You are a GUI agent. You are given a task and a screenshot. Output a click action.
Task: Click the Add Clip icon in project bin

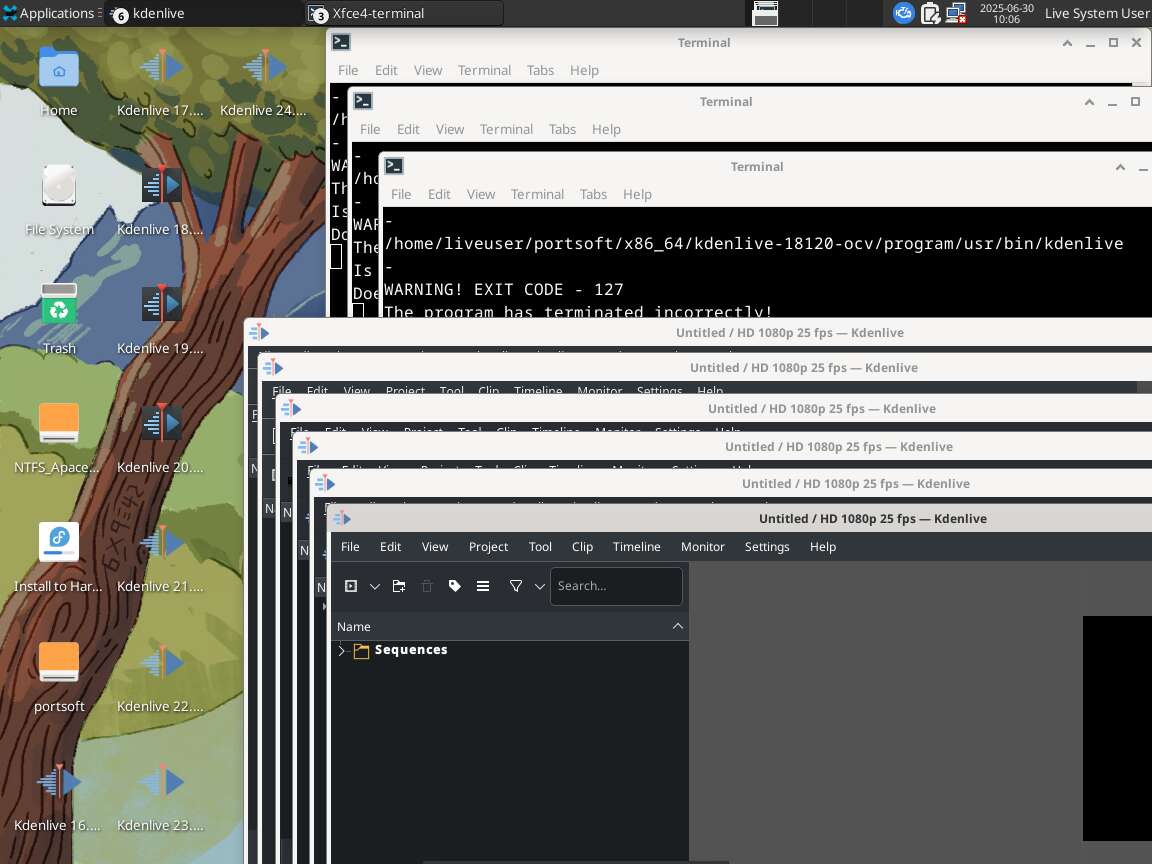click(351, 586)
